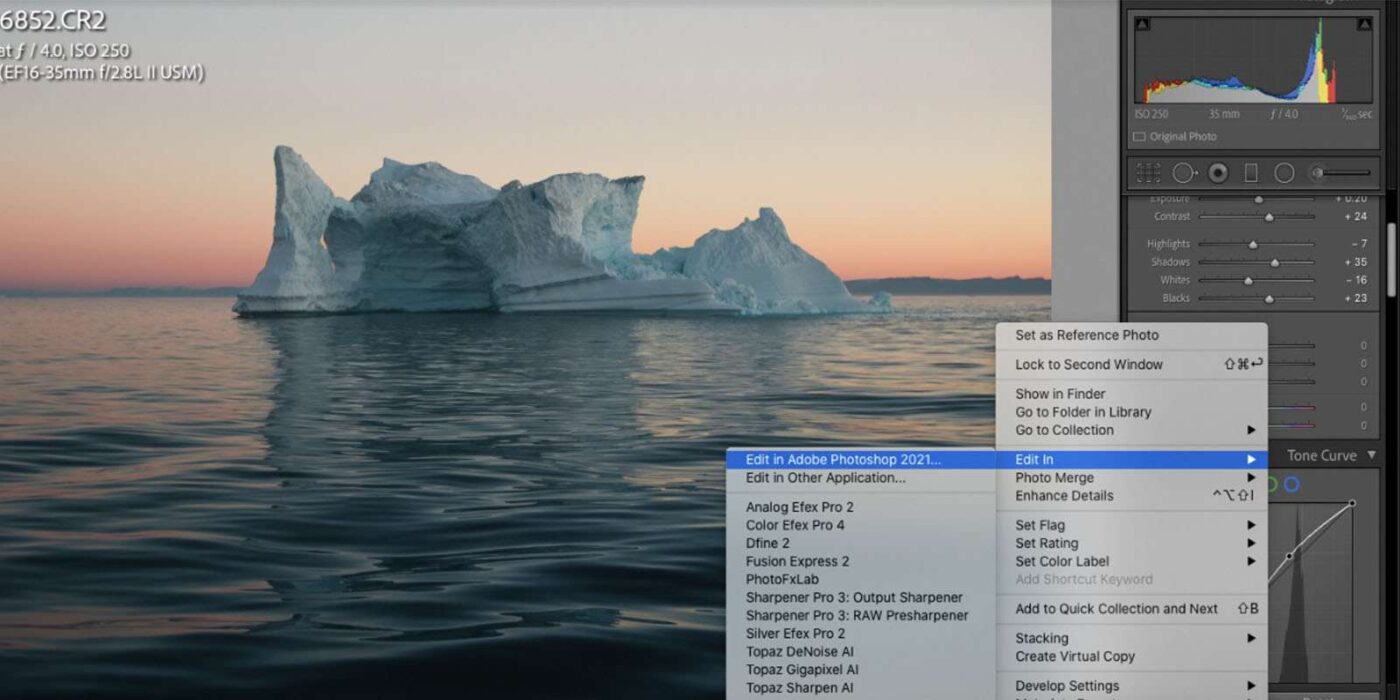
Task: Choose Edit in Adobe Photoshop 2021
Action: 843,460
